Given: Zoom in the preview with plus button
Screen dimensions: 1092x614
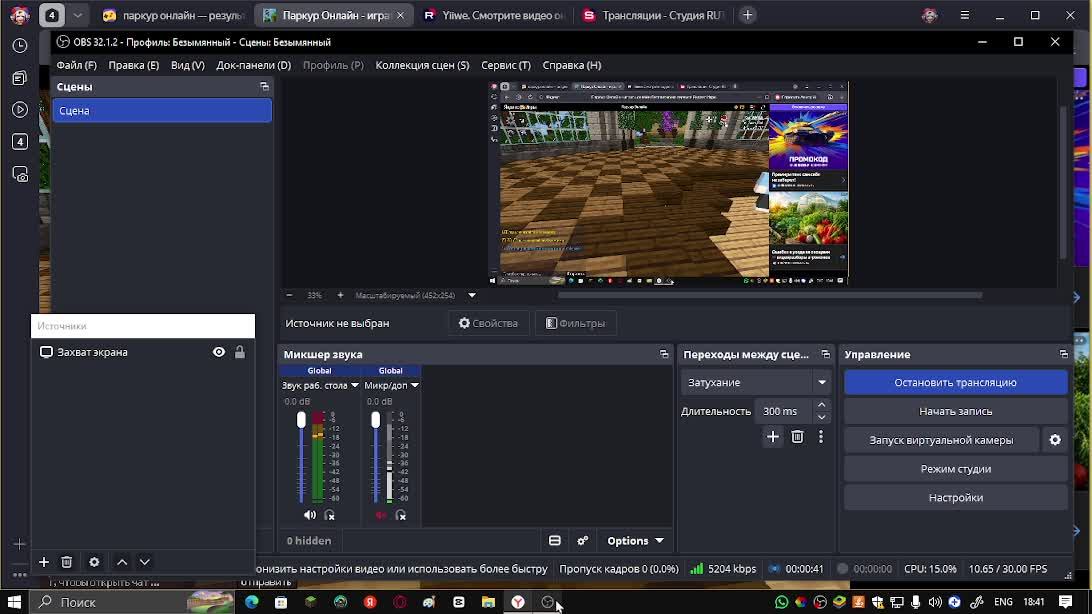Looking at the screenshot, I should (x=340, y=295).
